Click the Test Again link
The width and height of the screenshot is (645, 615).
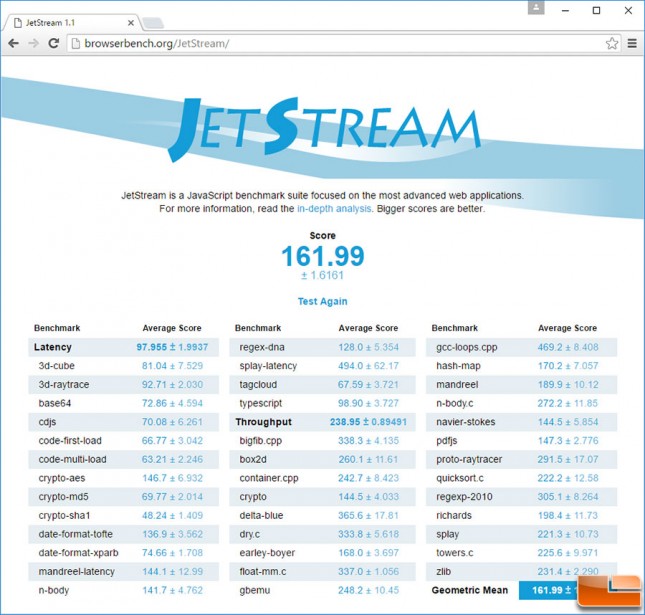322,301
